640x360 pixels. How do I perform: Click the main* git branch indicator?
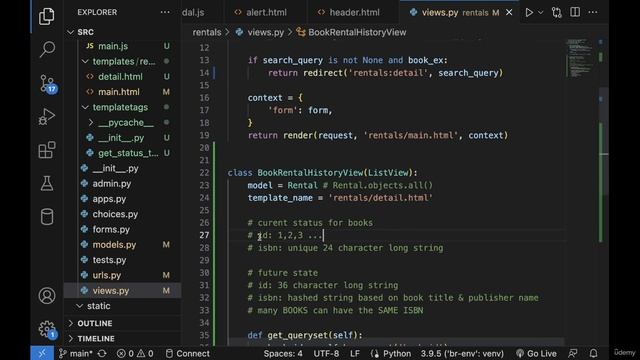(x=76, y=353)
